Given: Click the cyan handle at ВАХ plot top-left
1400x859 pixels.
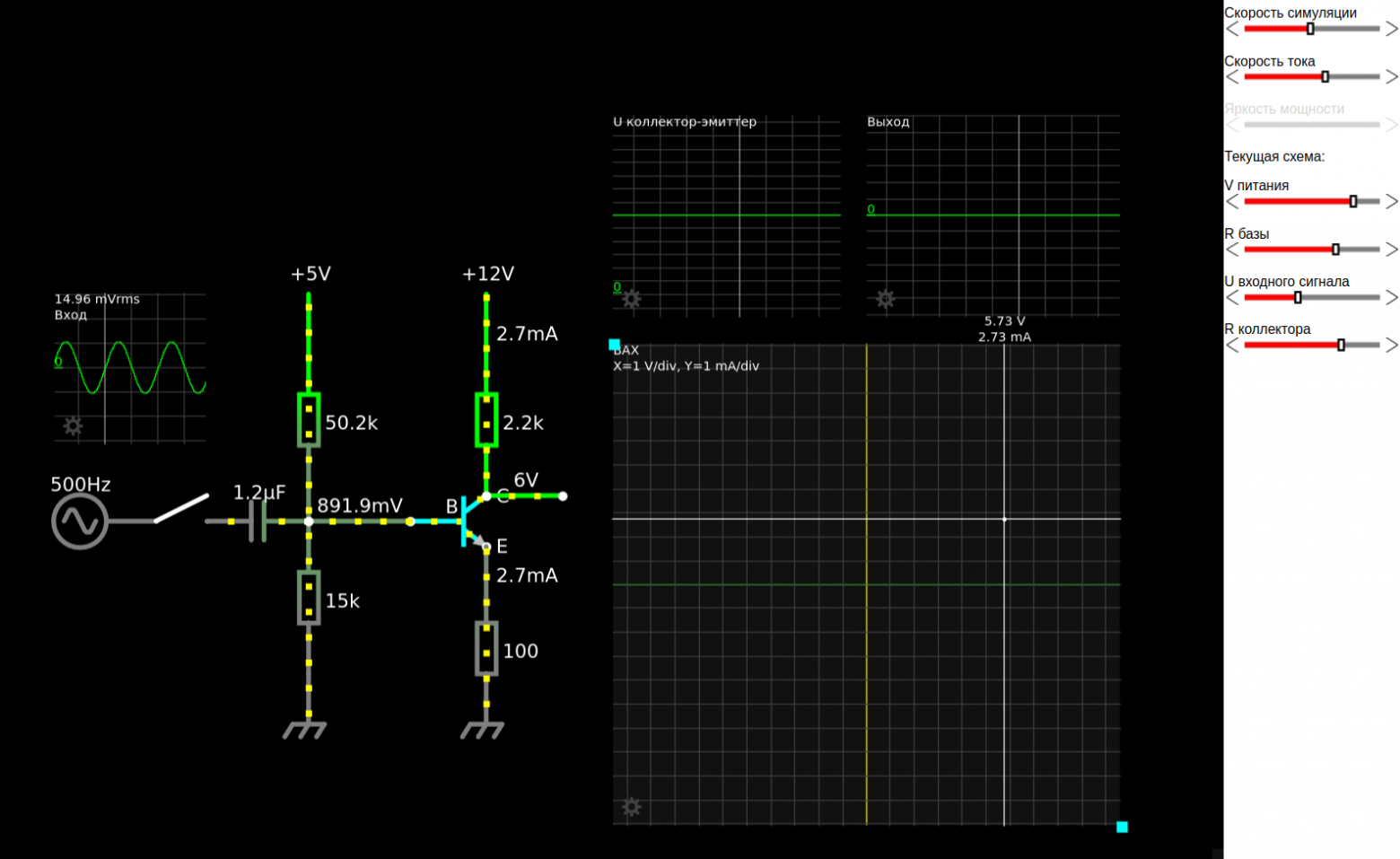Looking at the screenshot, I should point(615,345).
